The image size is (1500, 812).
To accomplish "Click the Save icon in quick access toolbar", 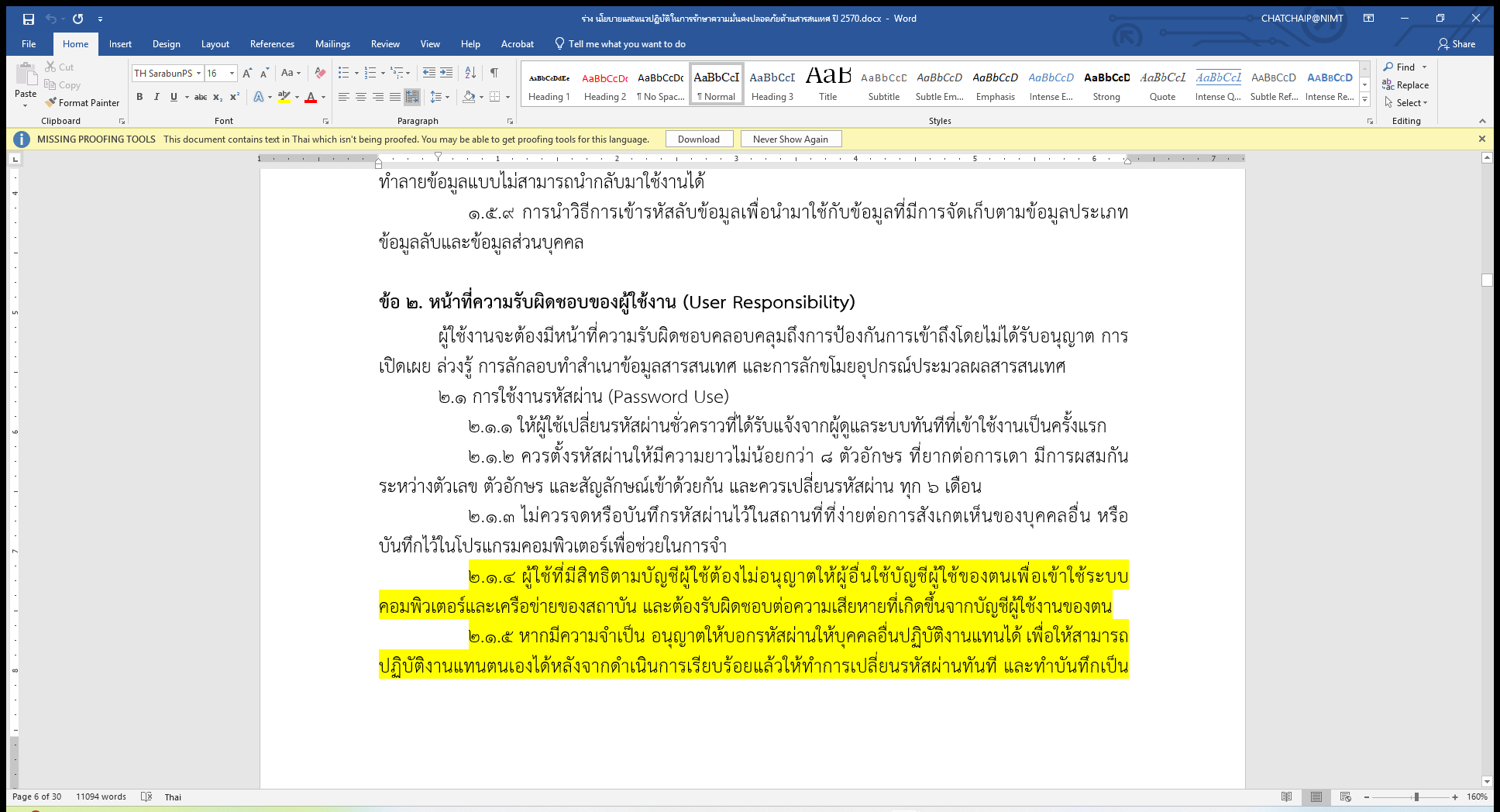I will coord(29,19).
